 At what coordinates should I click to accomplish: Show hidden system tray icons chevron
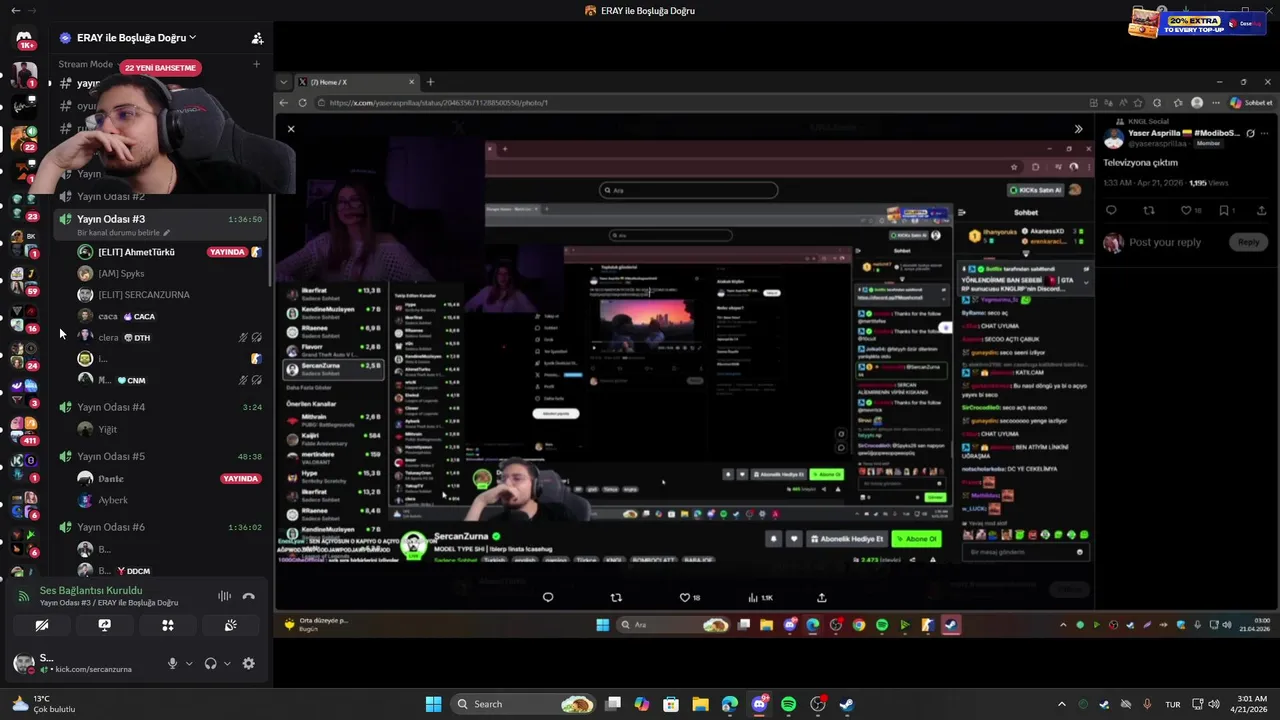tap(1062, 704)
